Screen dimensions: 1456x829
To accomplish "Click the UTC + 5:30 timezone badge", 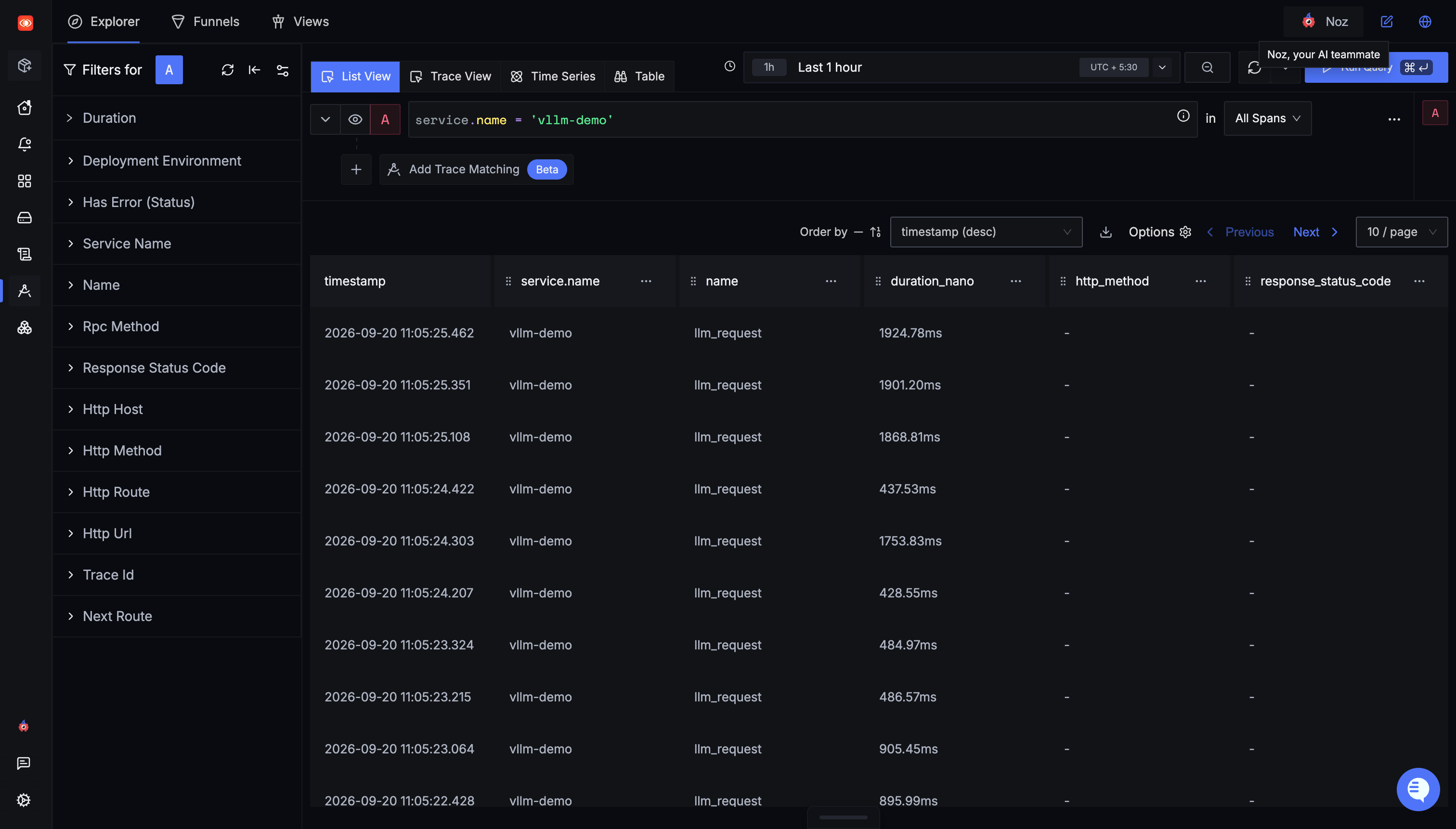I will (x=1113, y=67).
